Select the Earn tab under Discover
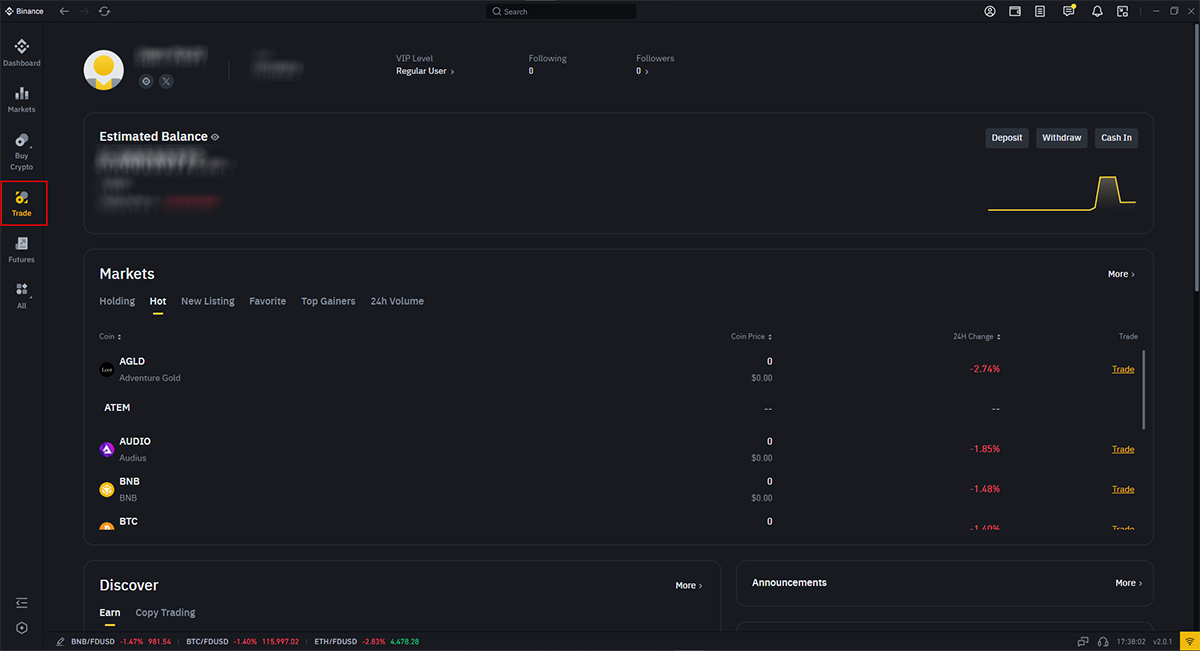Viewport: 1200px width, 651px height. (x=110, y=613)
